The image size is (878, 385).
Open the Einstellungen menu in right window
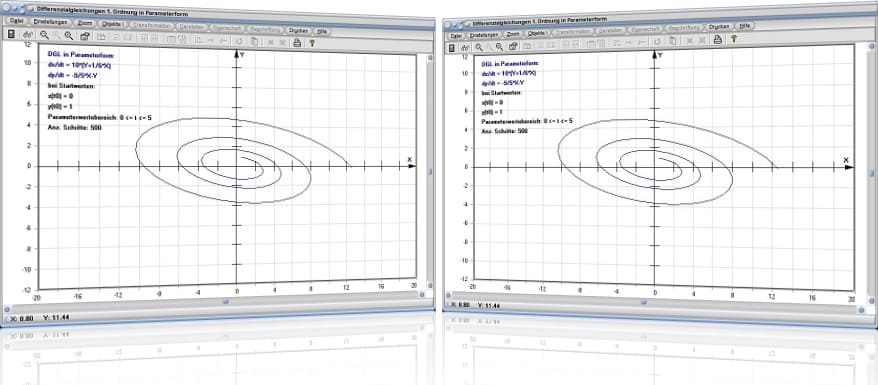484,35
